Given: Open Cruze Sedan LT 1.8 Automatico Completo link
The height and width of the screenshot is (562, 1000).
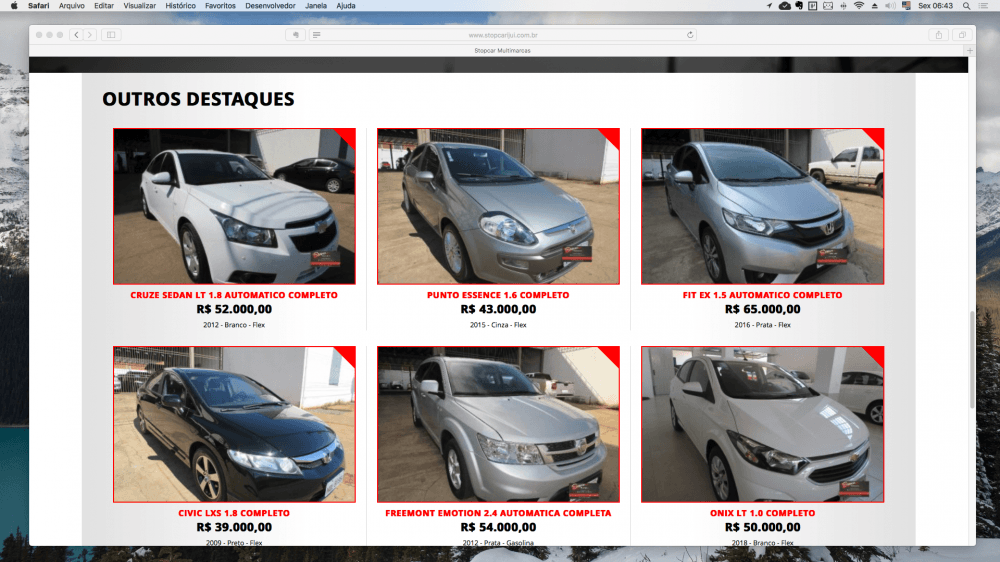Looking at the screenshot, I should (234, 295).
